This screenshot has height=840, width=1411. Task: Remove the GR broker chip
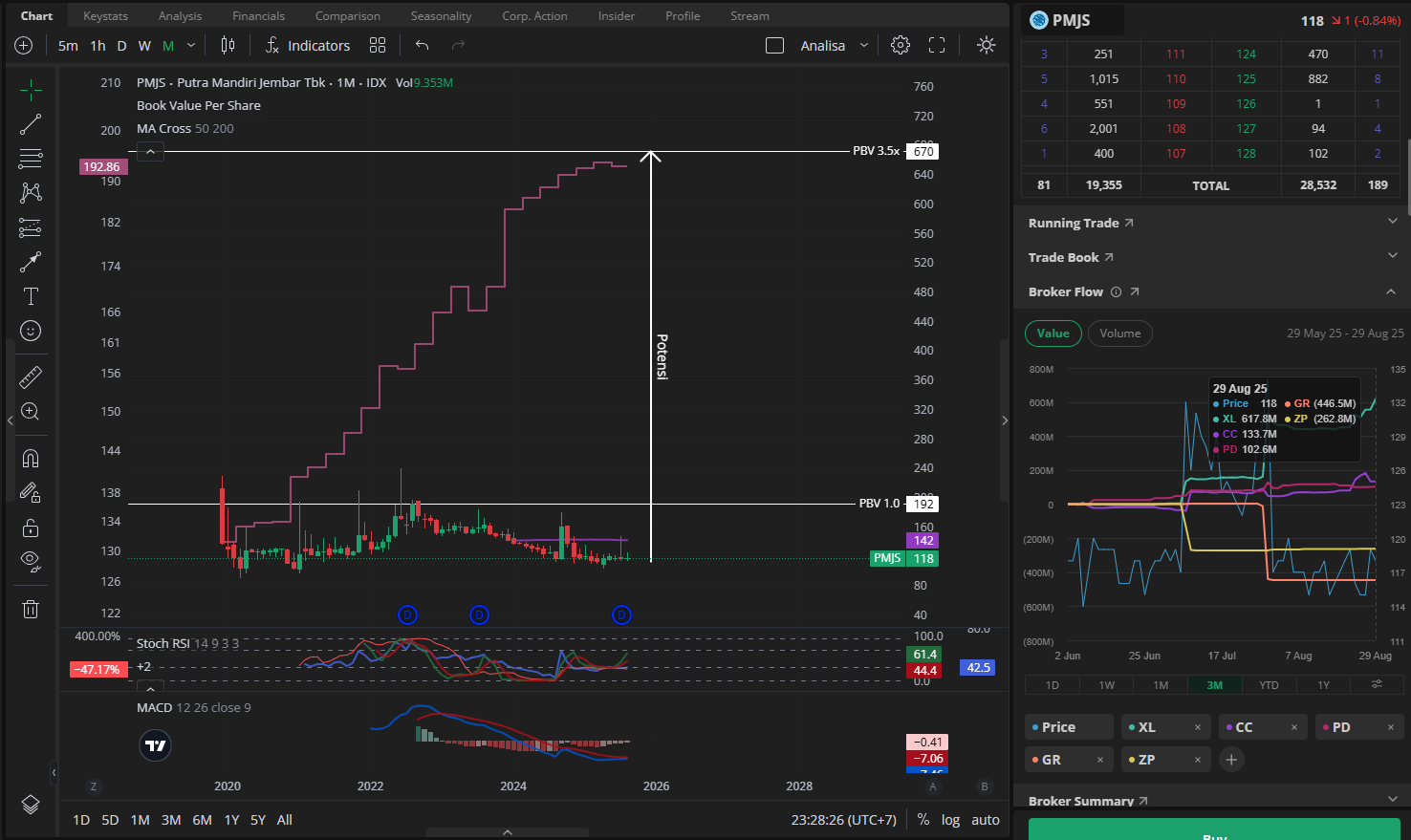1100,760
